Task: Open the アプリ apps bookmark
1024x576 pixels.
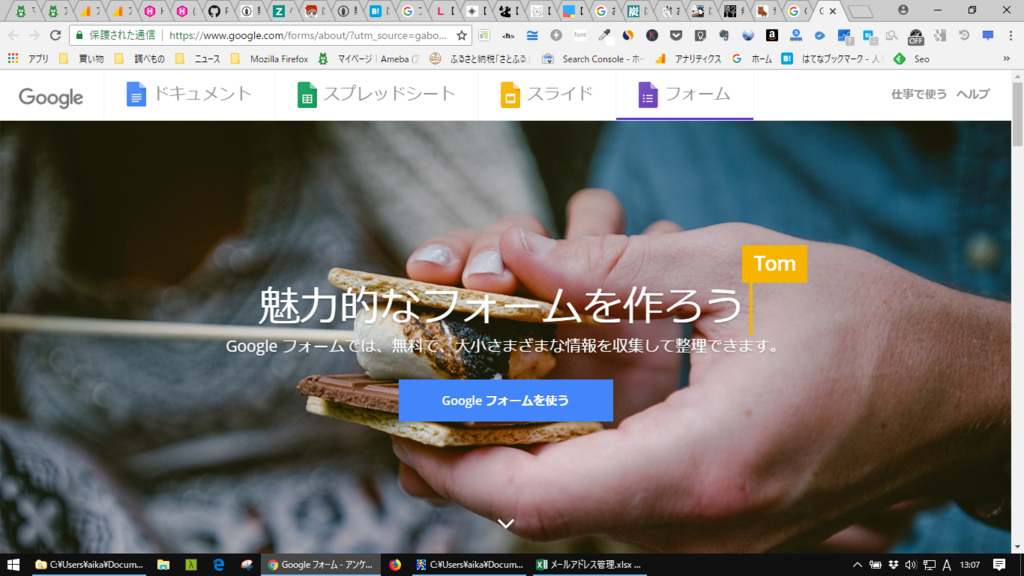Action: pyautogui.click(x=29, y=59)
